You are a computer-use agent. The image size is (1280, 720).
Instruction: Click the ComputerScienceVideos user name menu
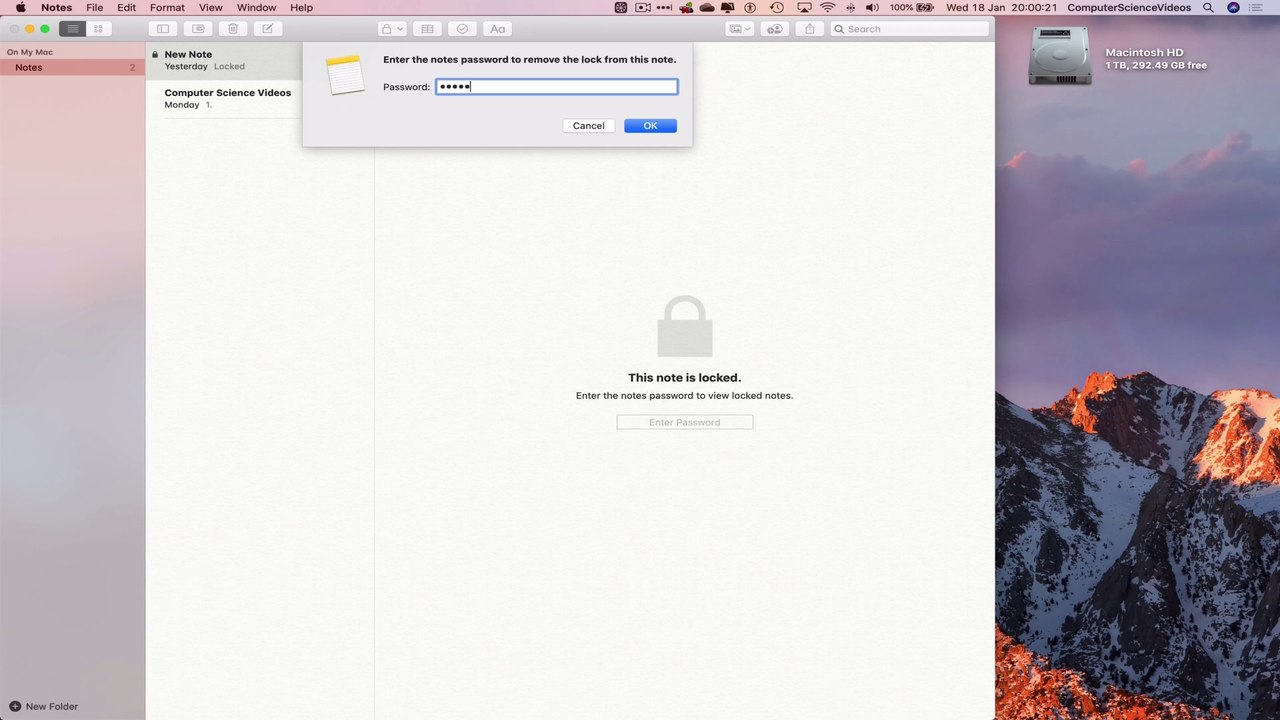coord(1129,7)
